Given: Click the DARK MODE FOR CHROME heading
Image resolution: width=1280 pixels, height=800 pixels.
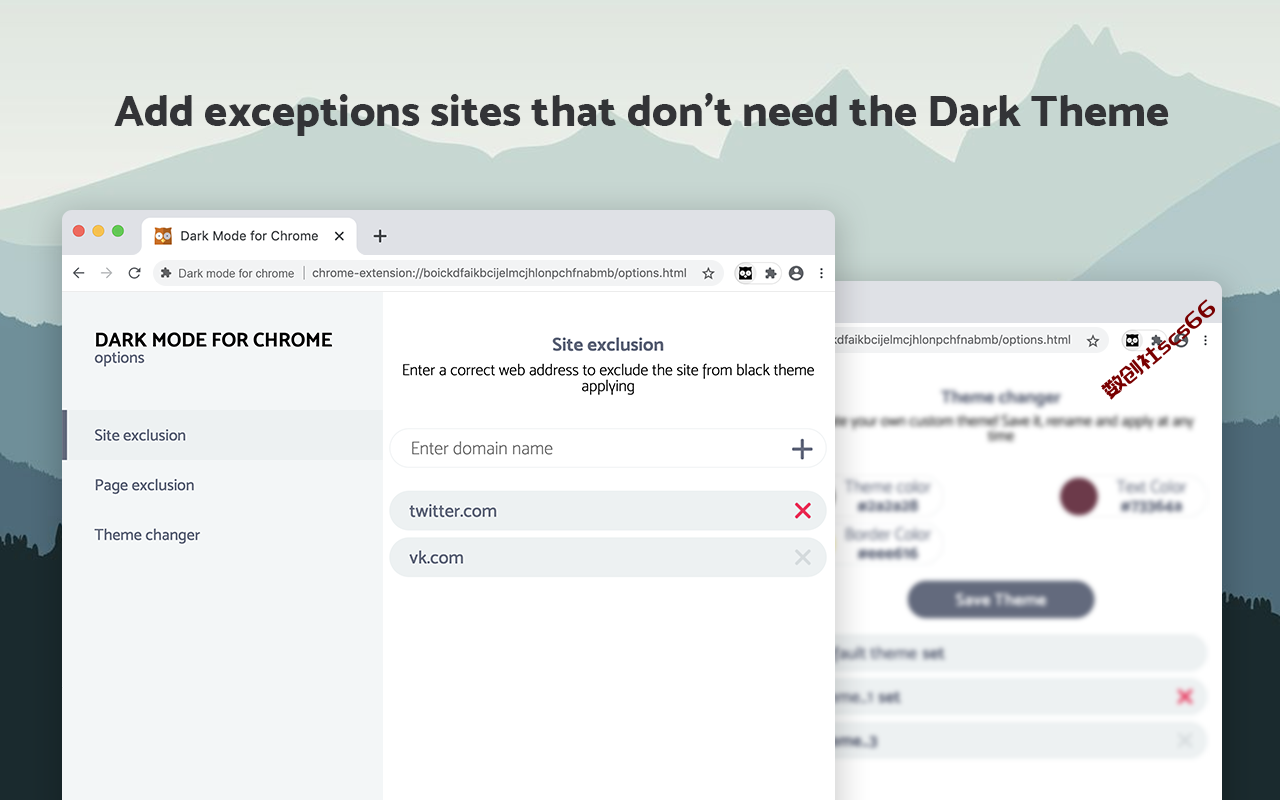Looking at the screenshot, I should click(213, 340).
